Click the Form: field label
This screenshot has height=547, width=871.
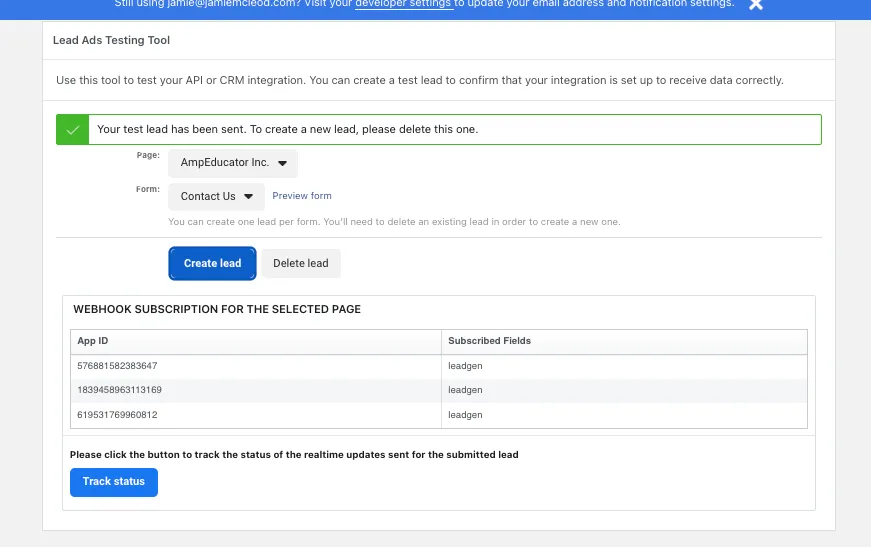pos(148,189)
